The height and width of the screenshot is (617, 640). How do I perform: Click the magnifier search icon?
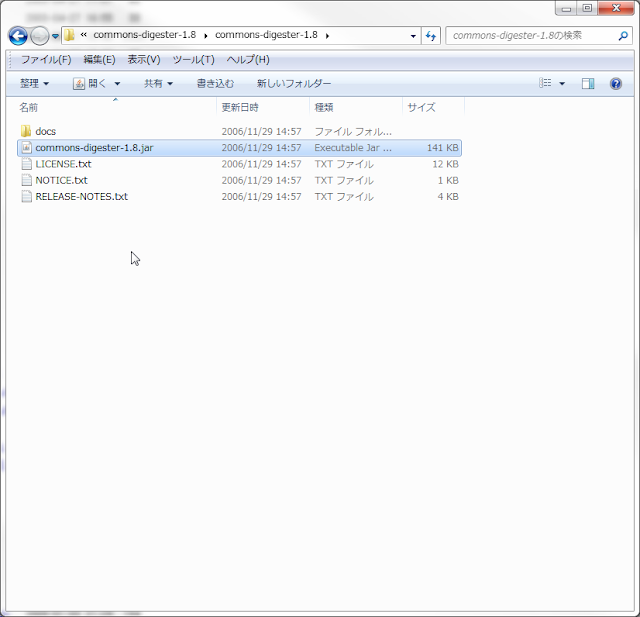[x=623, y=36]
